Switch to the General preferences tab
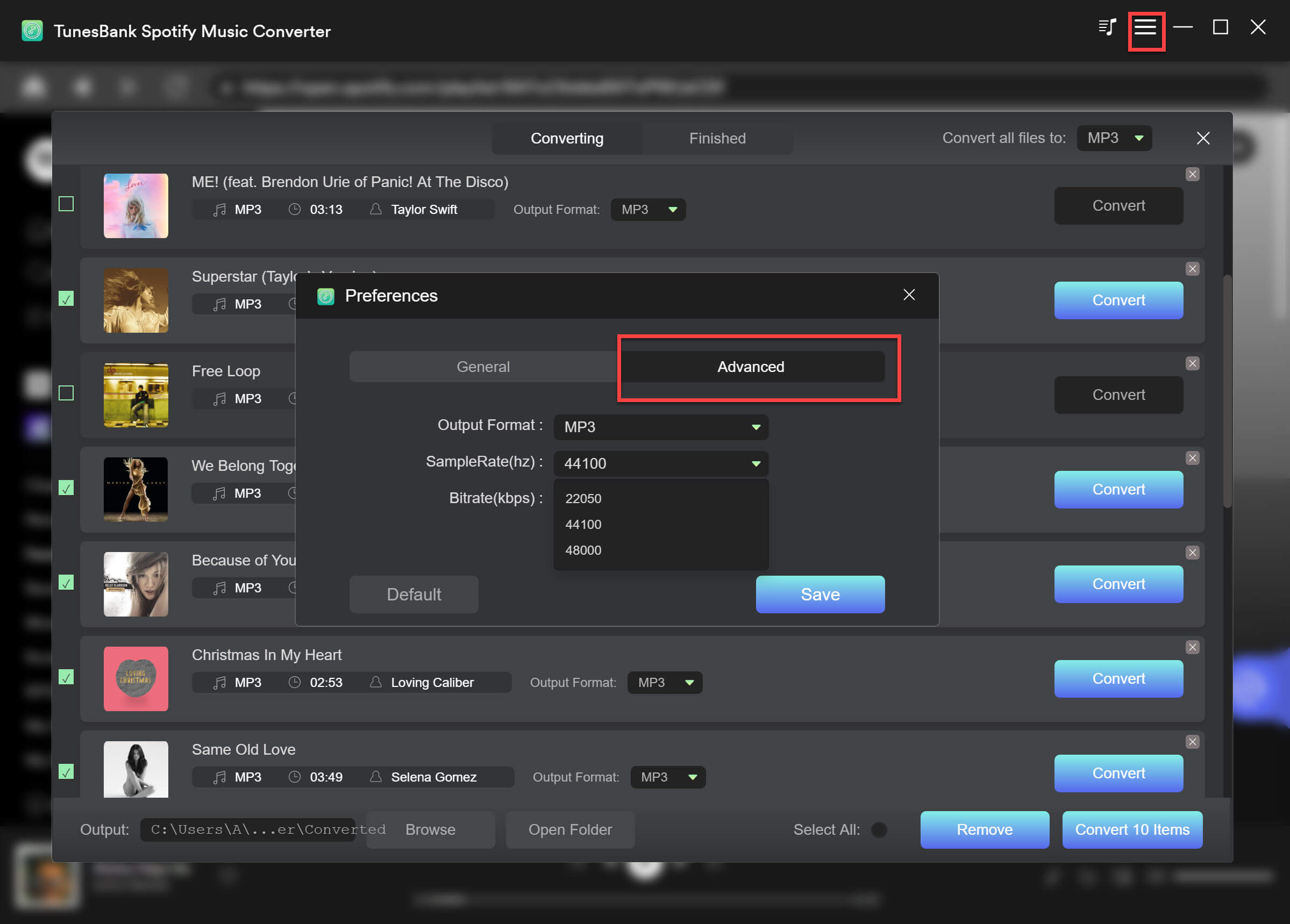This screenshot has height=924, width=1290. coord(483,367)
